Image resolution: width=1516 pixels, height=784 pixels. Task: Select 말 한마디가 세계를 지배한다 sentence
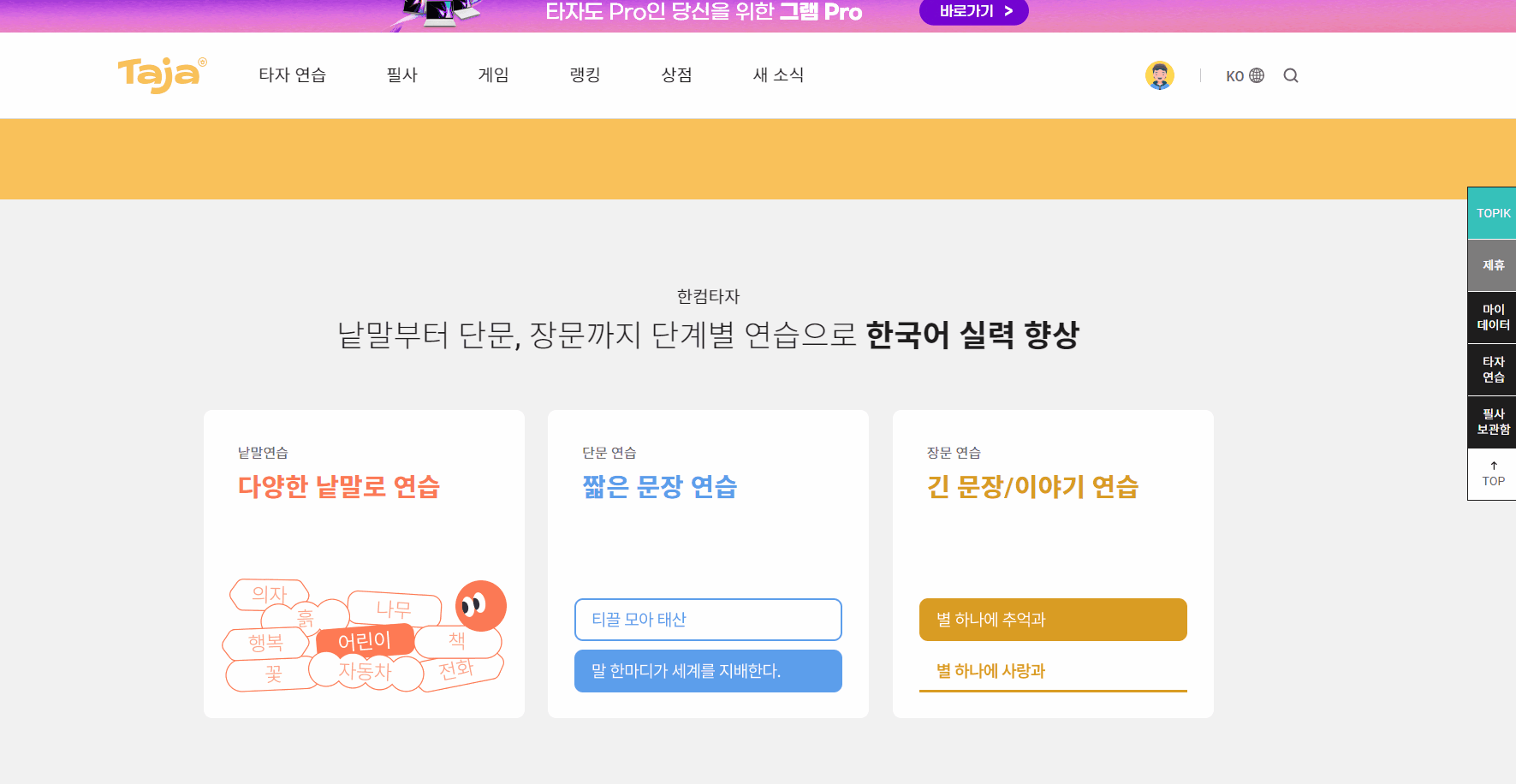[708, 671]
